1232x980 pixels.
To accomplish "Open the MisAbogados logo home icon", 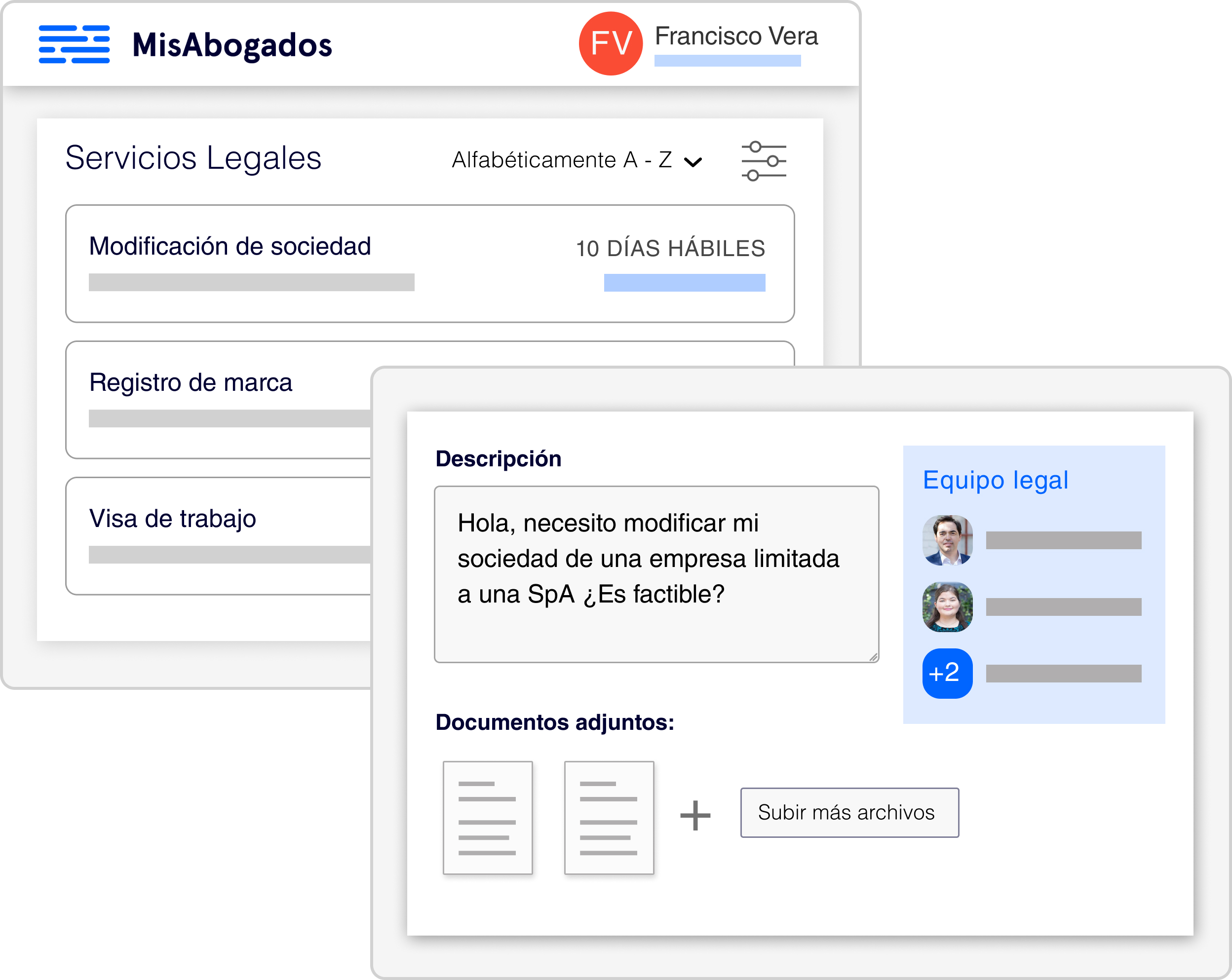I will tap(75, 44).
